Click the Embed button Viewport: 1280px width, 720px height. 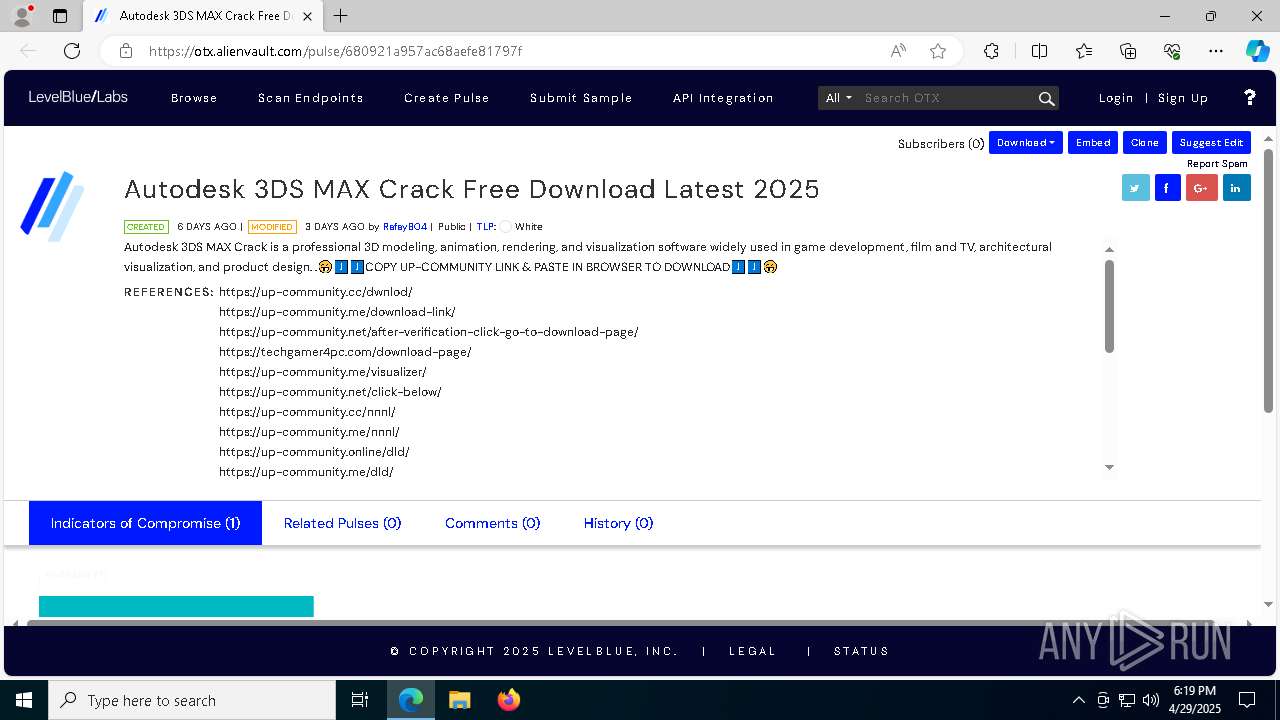click(1093, 143)
